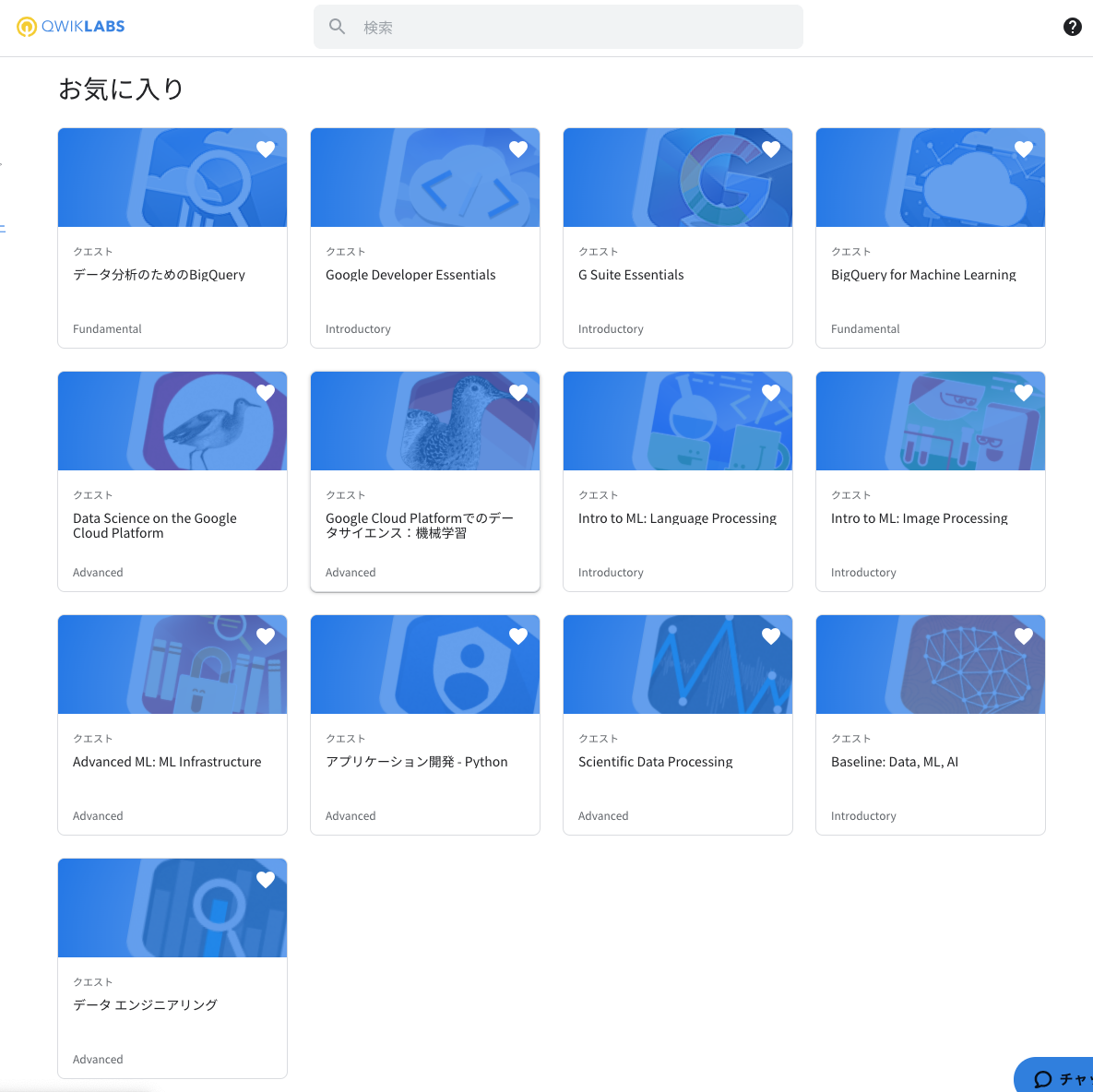Toggle heart on Advanced ML: ML Infrastructure
1093x1092 pixels.
point(265,635)
